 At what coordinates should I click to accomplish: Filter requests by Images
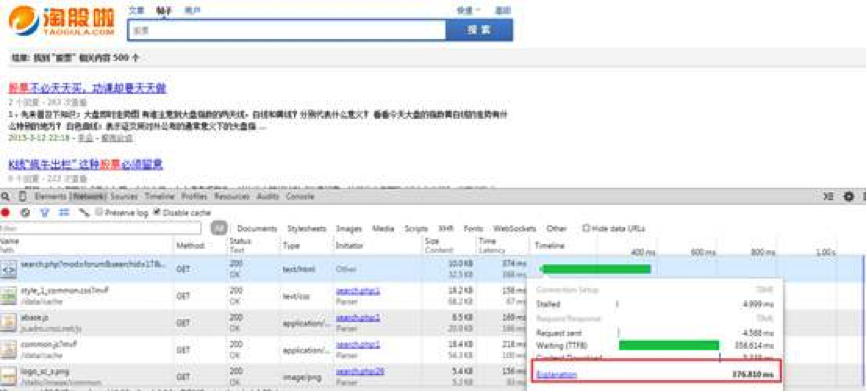(349, 229)
